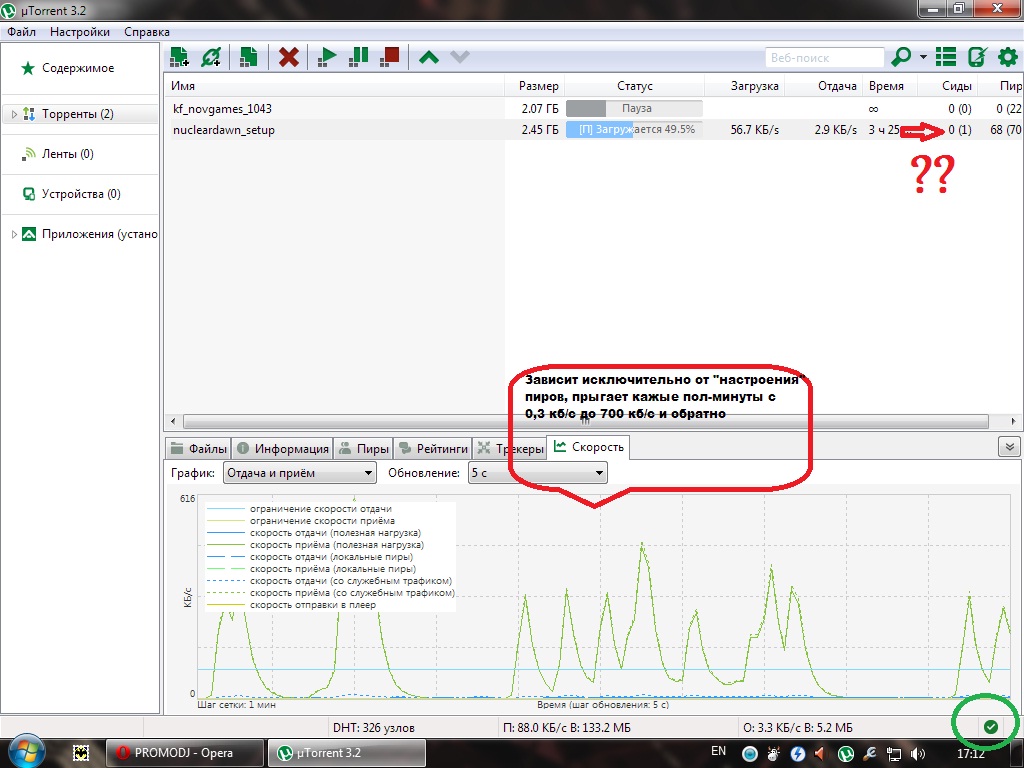Click the green Start torrent icon
The width and height of the screenshot is (1024, 768).
(x=327, y=57)
